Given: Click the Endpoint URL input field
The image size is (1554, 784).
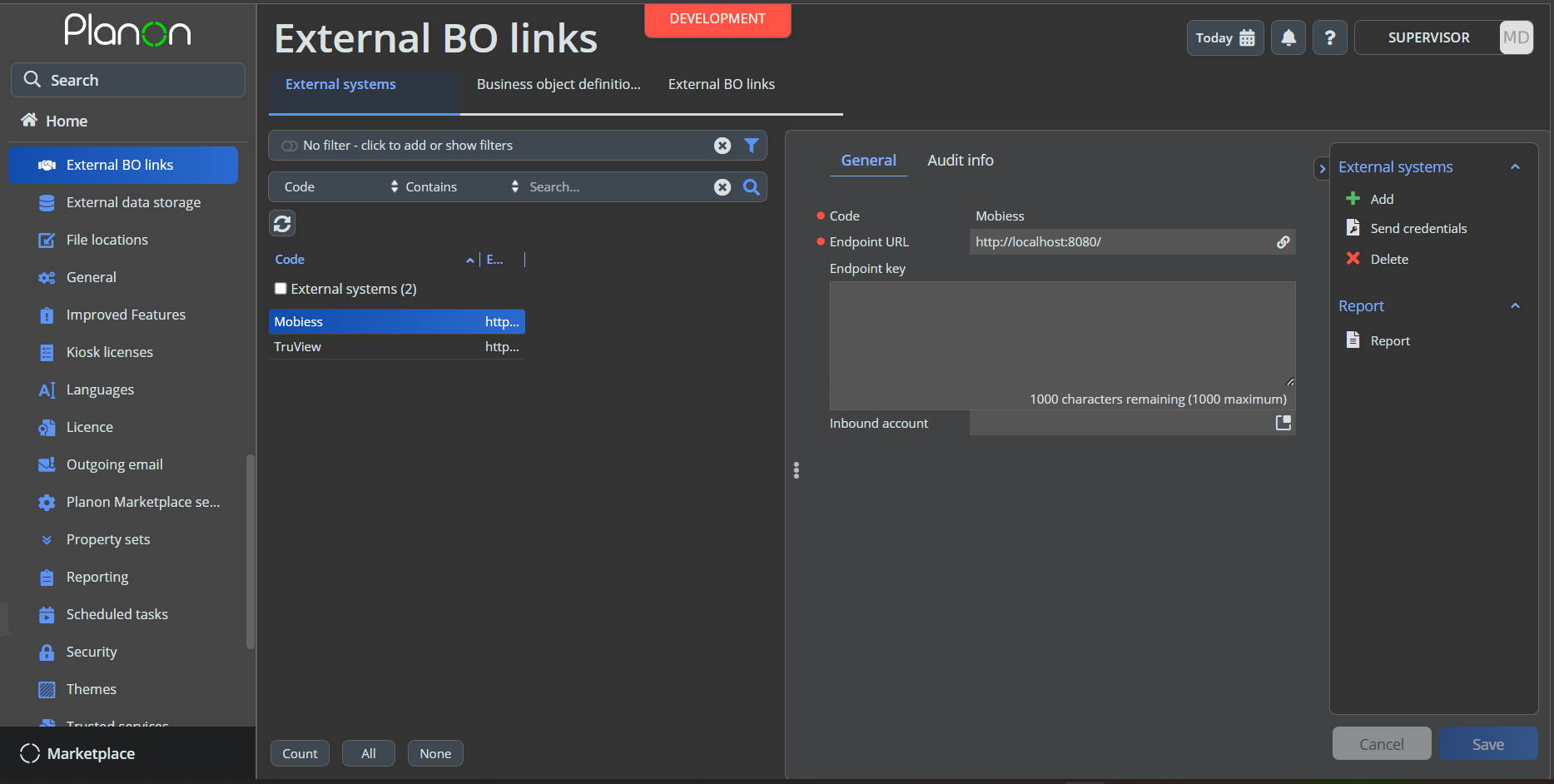Looking at the screenshot, I should tap(1132, 242).
